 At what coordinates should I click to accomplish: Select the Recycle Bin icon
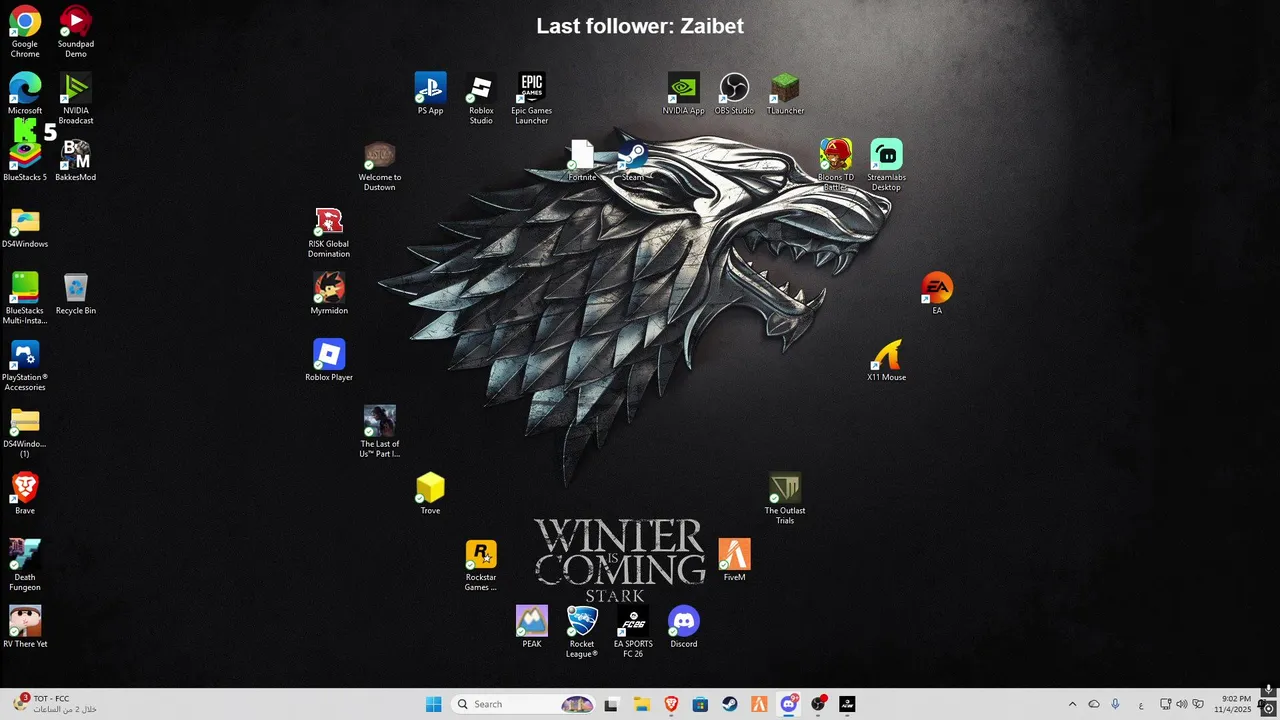click(x=76, y=294)
